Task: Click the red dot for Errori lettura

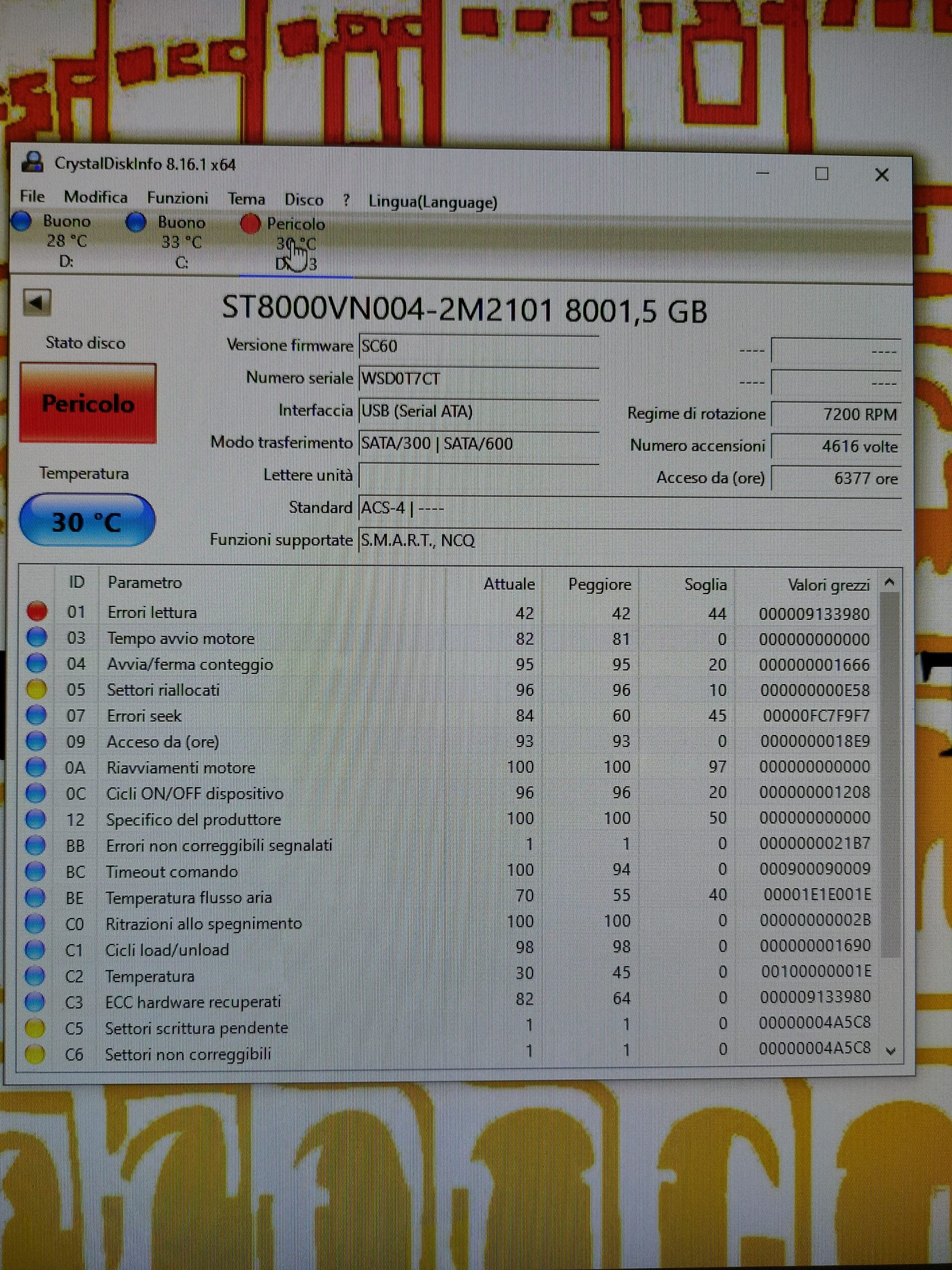Action: coord(37,611)
